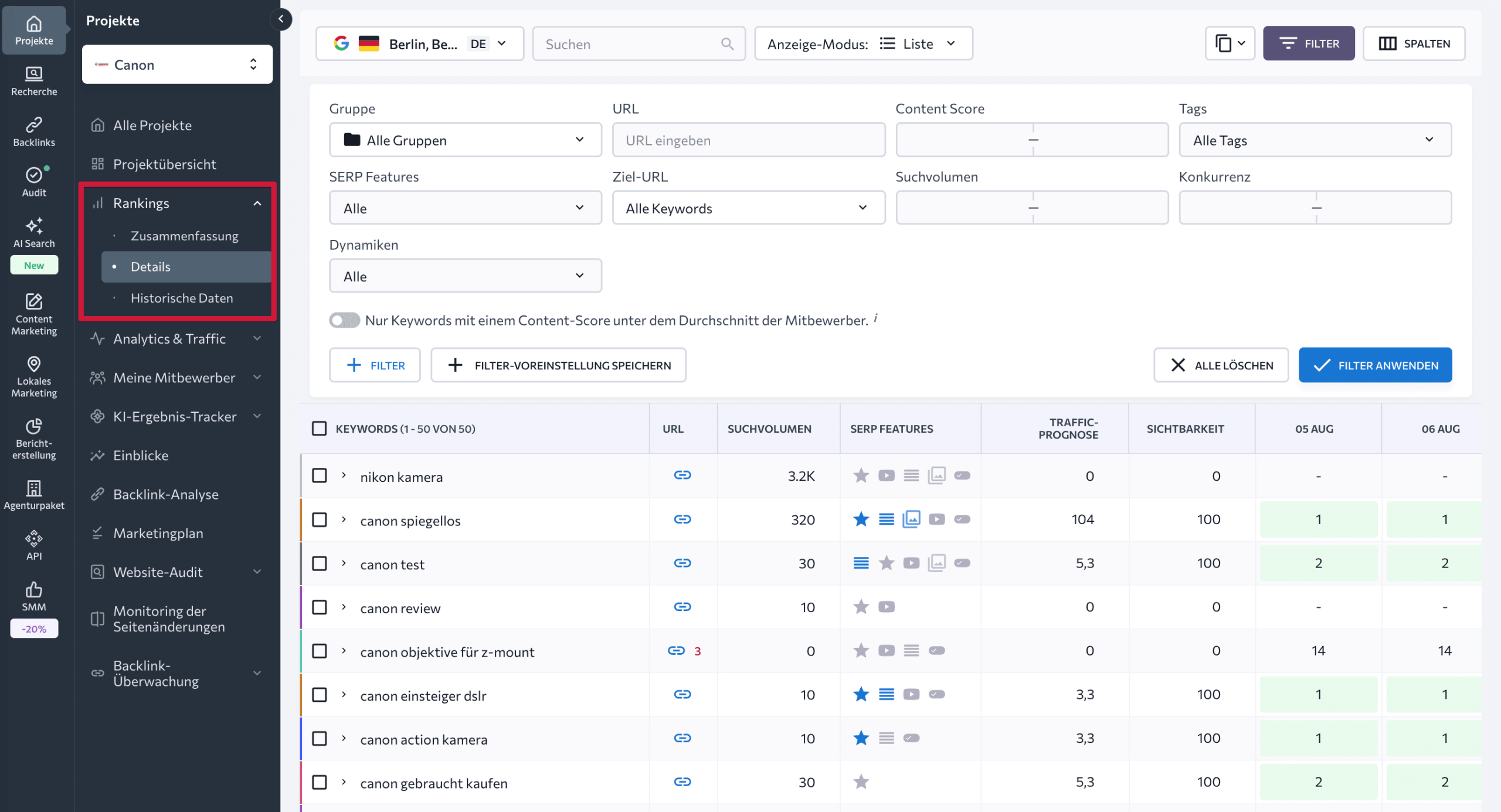1501x812 pixels.
Task: Open the copy options icon button
Action: tap(1230, 43)
